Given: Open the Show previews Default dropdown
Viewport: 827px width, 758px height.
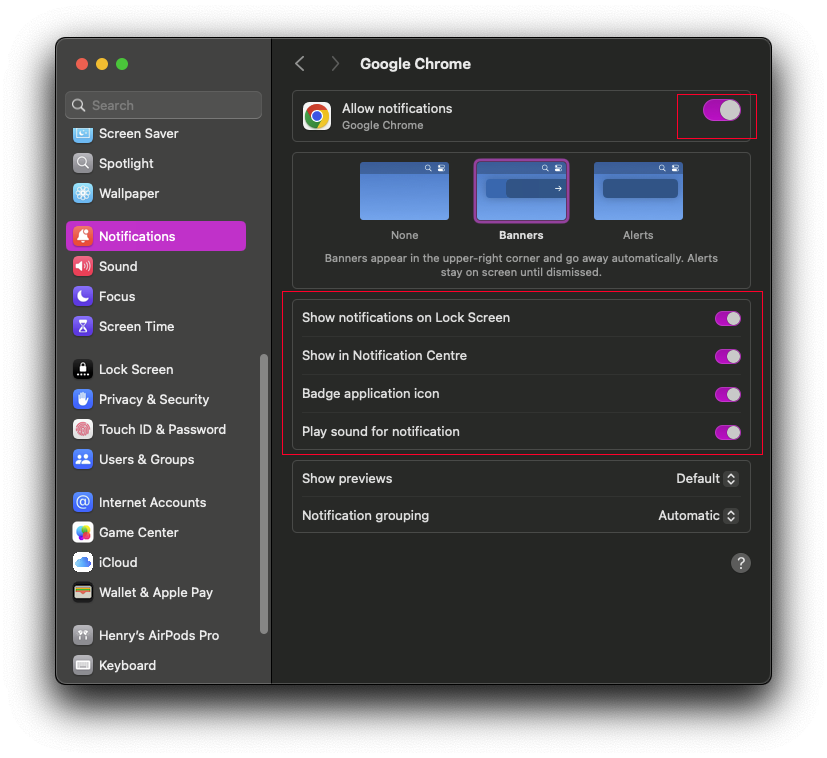Looking at the screenshot, I should pos(707,478).
